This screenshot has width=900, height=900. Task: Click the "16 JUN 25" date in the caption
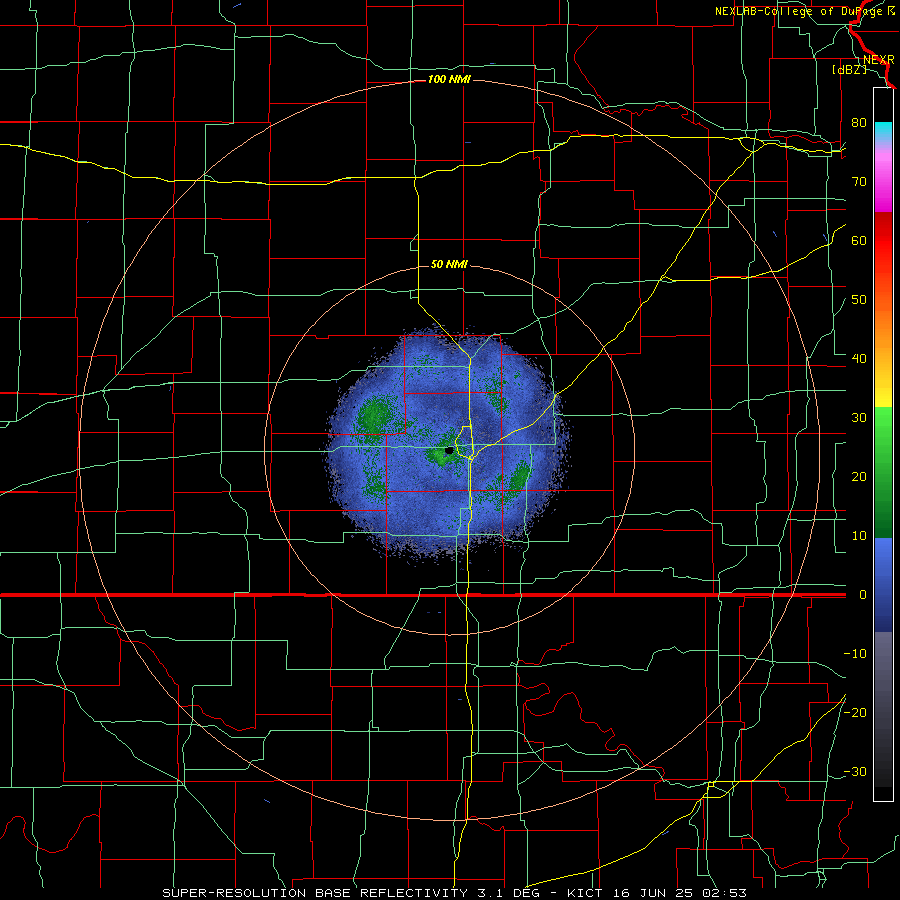(x=651, y=893)
